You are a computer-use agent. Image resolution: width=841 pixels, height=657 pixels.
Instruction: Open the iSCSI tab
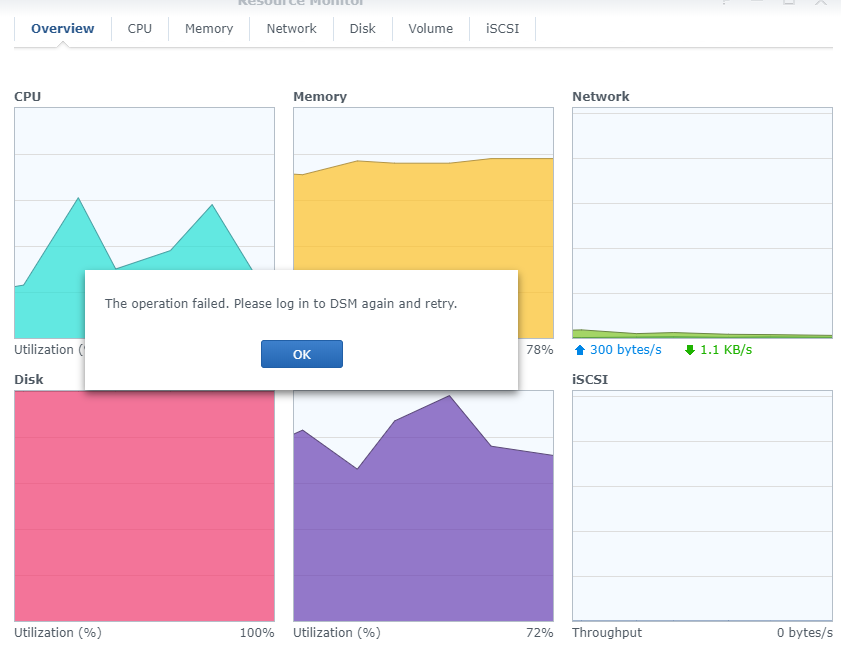502,29
